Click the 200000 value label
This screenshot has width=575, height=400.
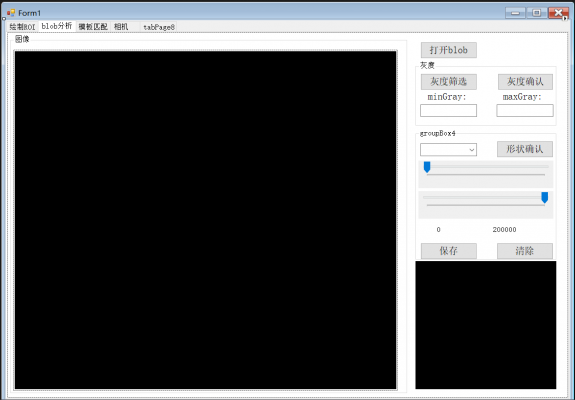point(504,230)
